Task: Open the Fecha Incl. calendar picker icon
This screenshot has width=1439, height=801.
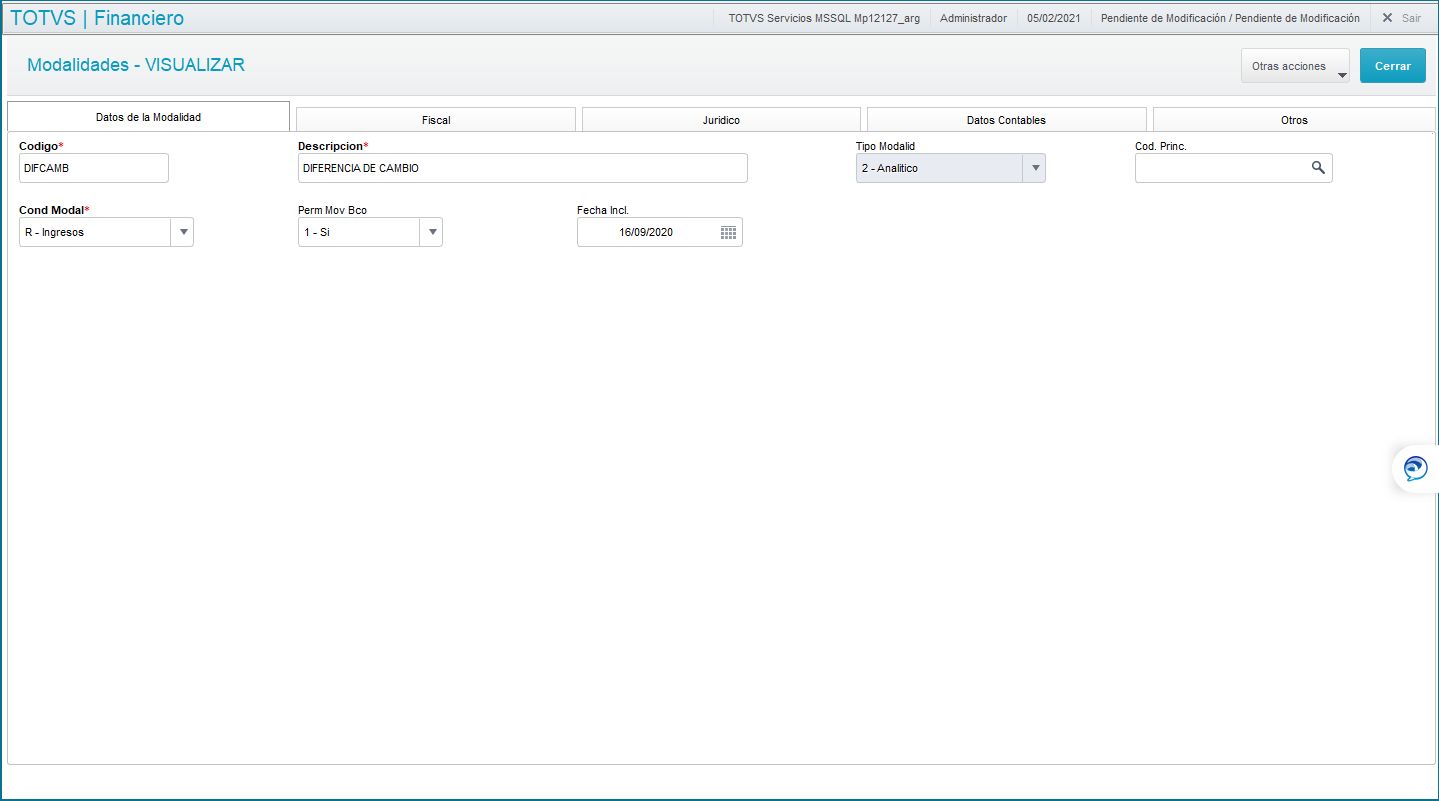Action: coord(728,232)
